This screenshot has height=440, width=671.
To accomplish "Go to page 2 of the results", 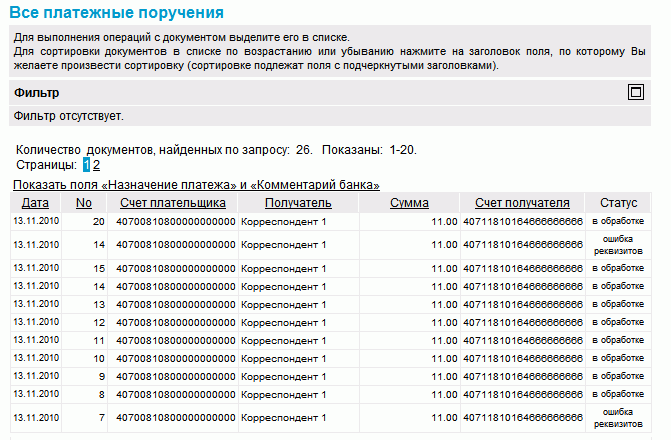I will [96, 165].
